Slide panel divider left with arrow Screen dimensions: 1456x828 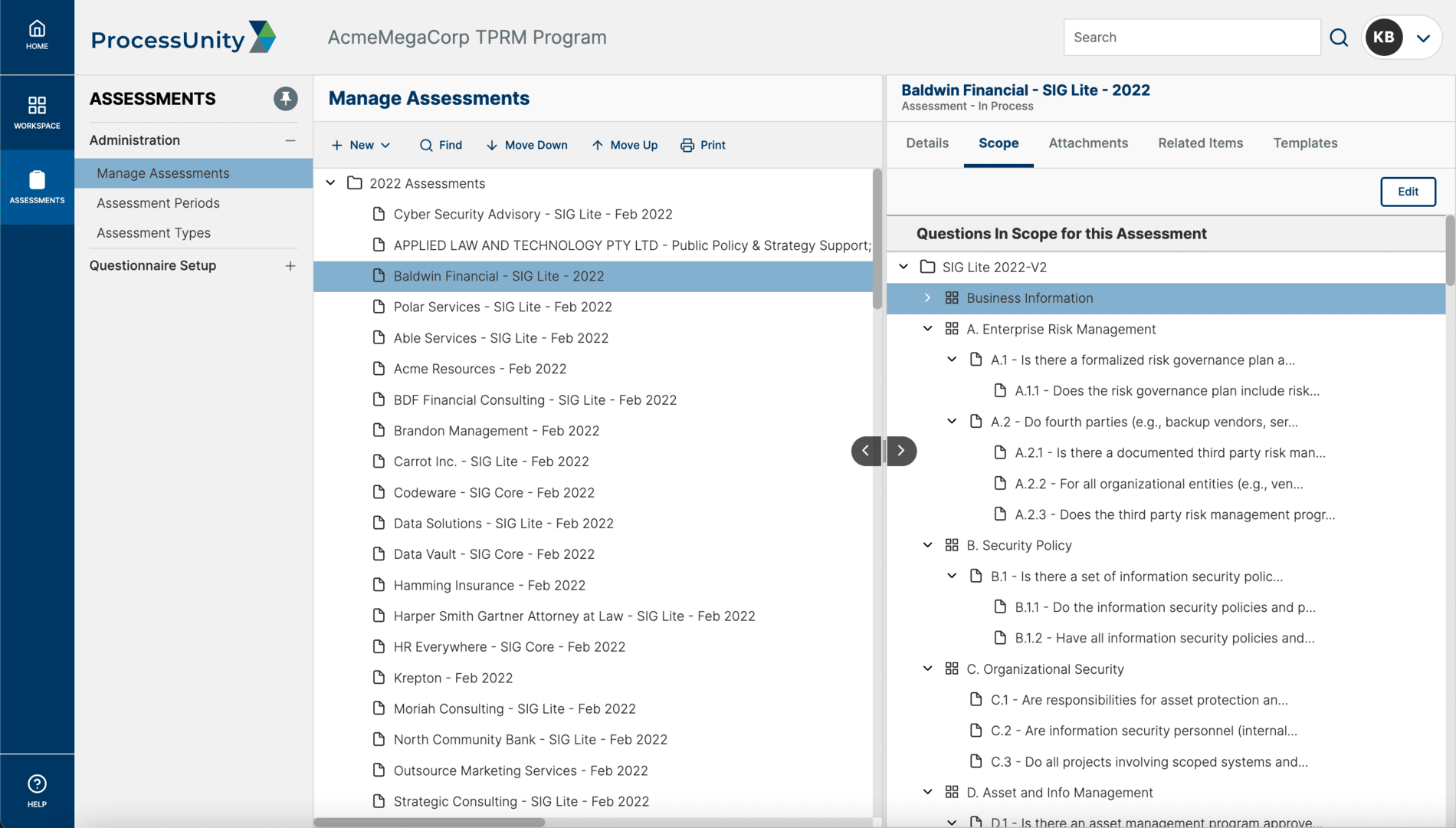(866, 451)
